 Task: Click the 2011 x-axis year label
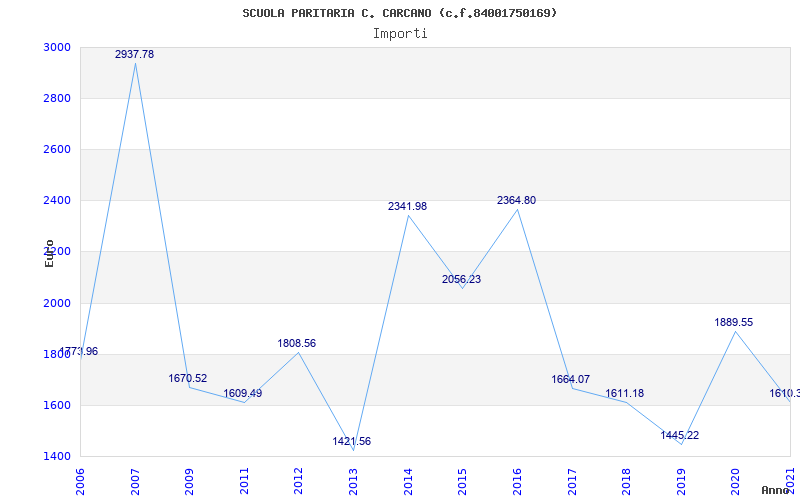pyautogui.click(x=244, y=481)
